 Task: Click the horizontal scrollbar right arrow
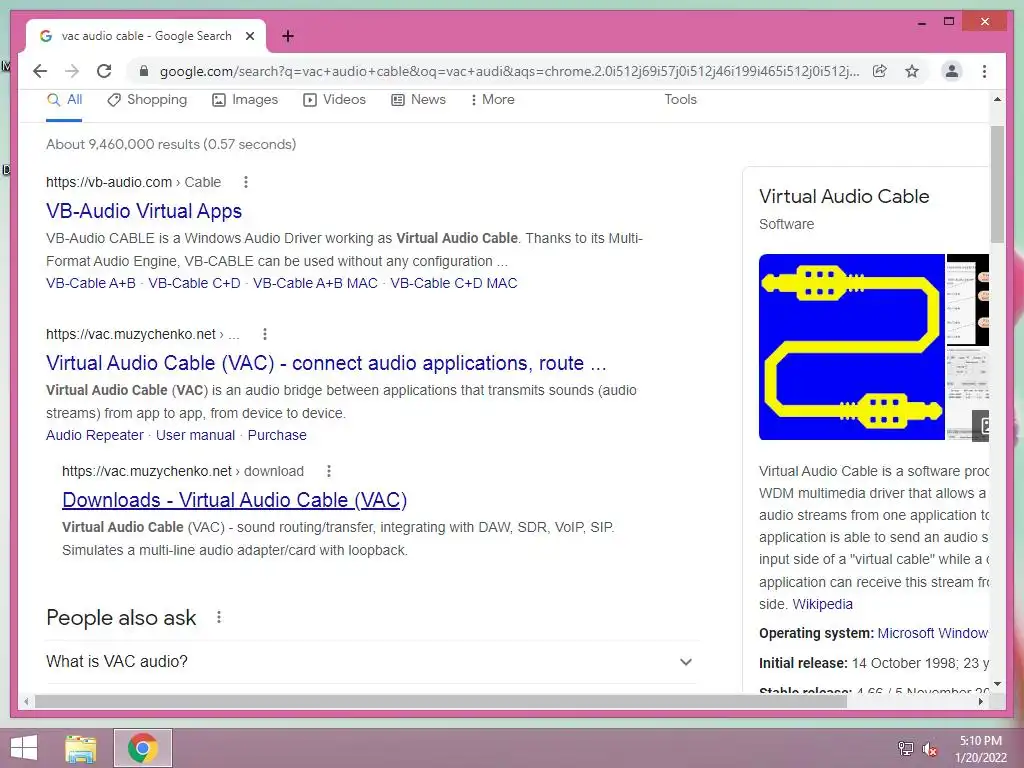tap(980, 702)
